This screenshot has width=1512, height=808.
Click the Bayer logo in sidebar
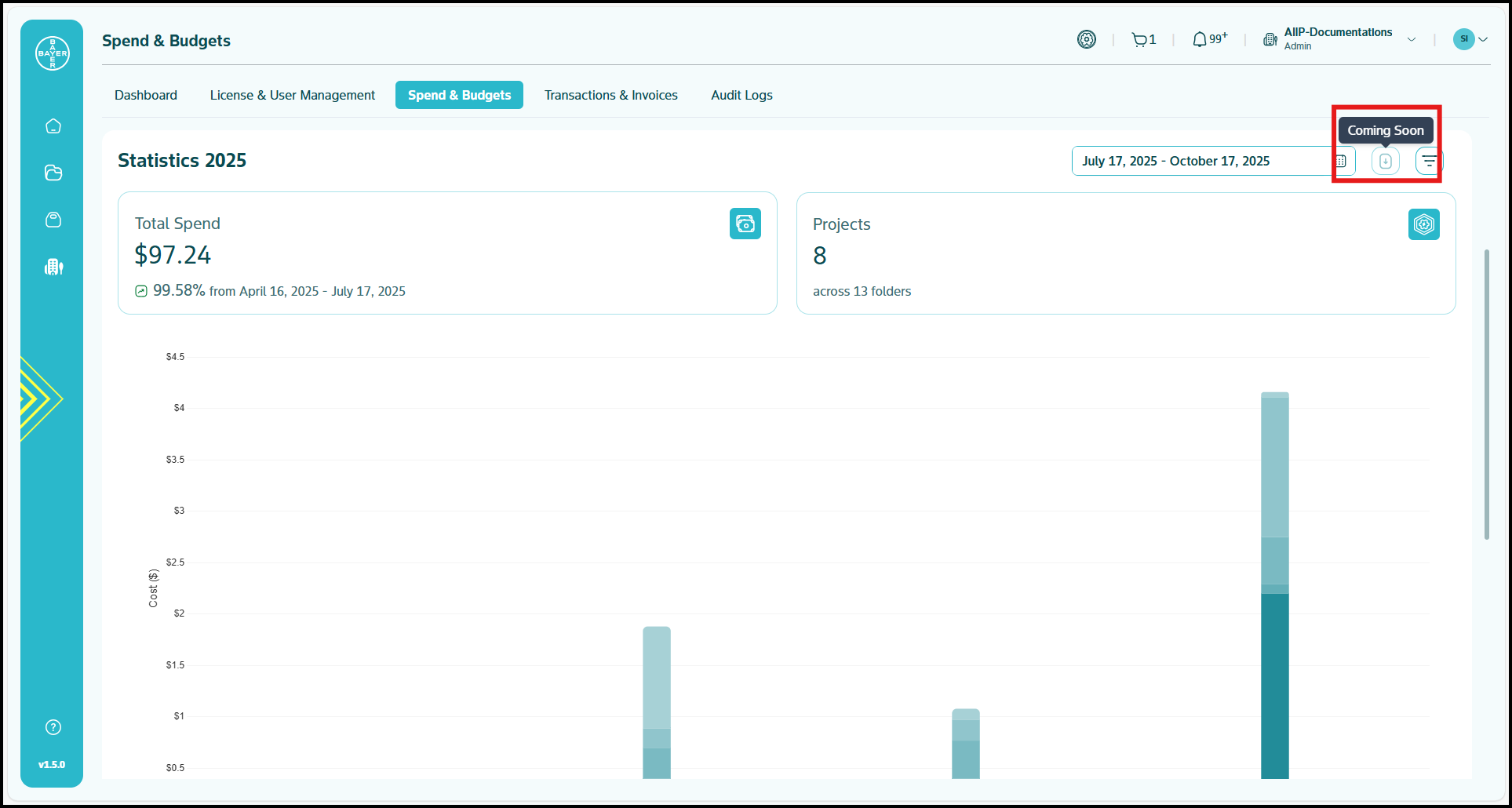[x=53, y=53]
